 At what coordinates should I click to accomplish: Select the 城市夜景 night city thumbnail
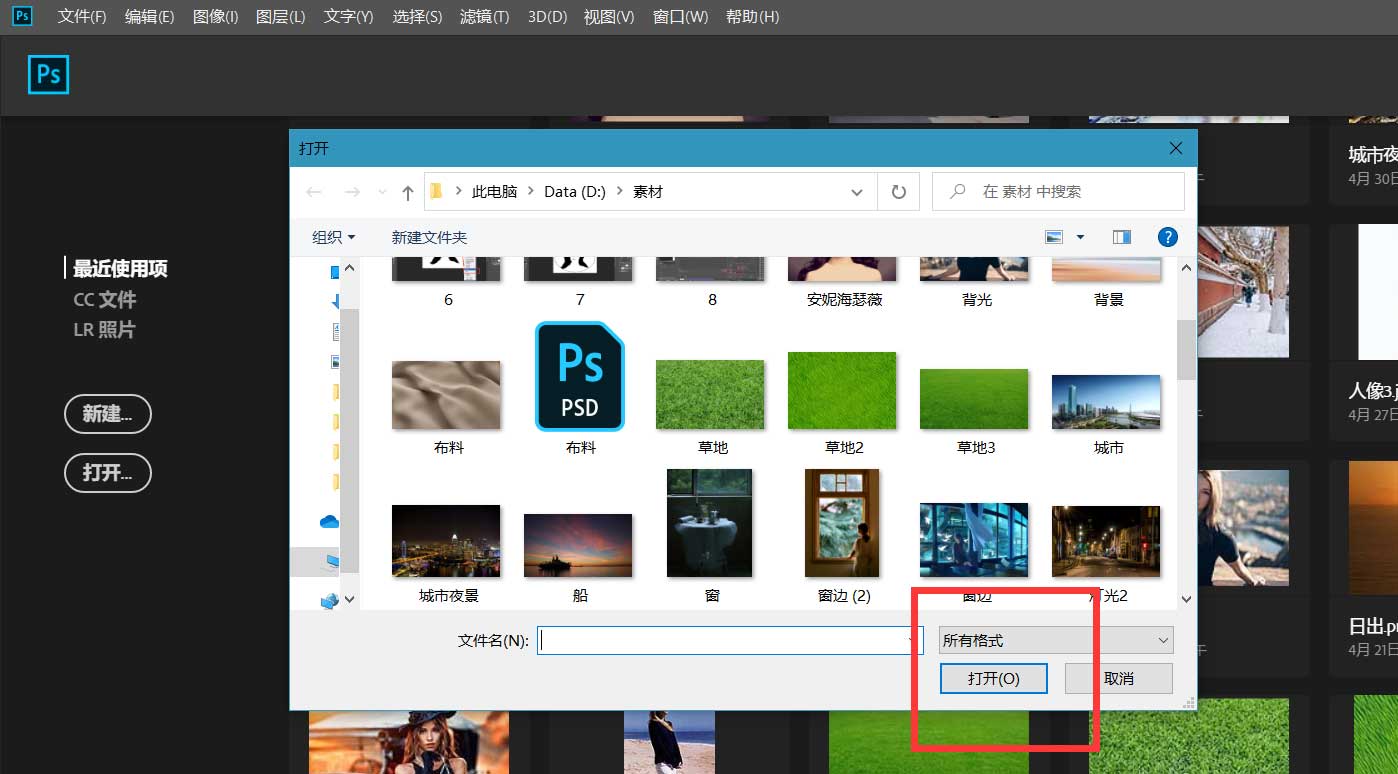point(446,540)
